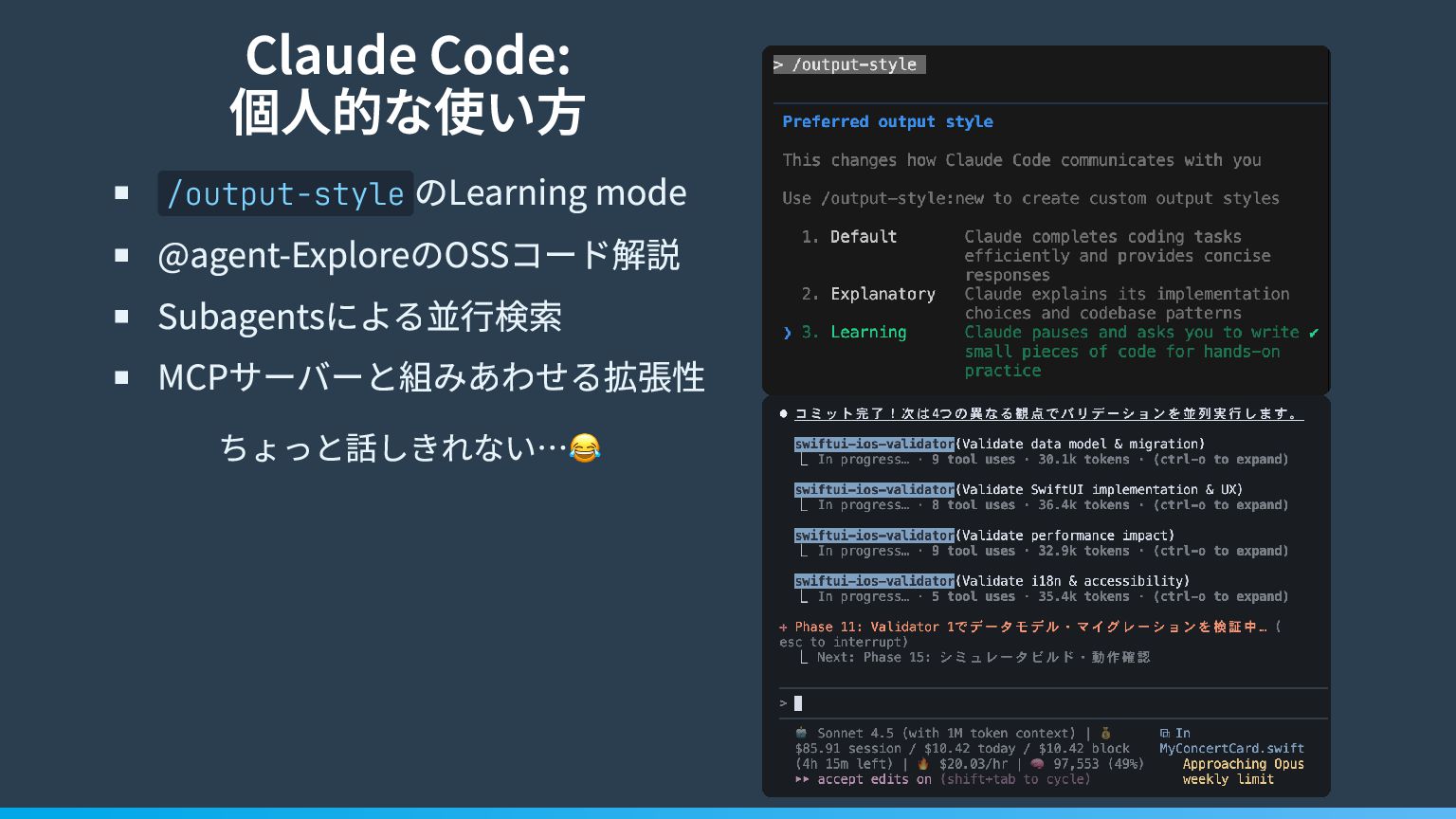Click the '(shift+tab to cycle)' hint
This screenshot has width=1456, height=819.
click(x=1015, y=779)
